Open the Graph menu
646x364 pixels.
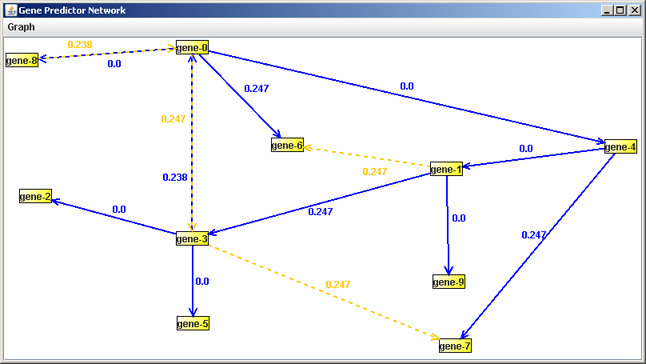[x=21, y=27]
